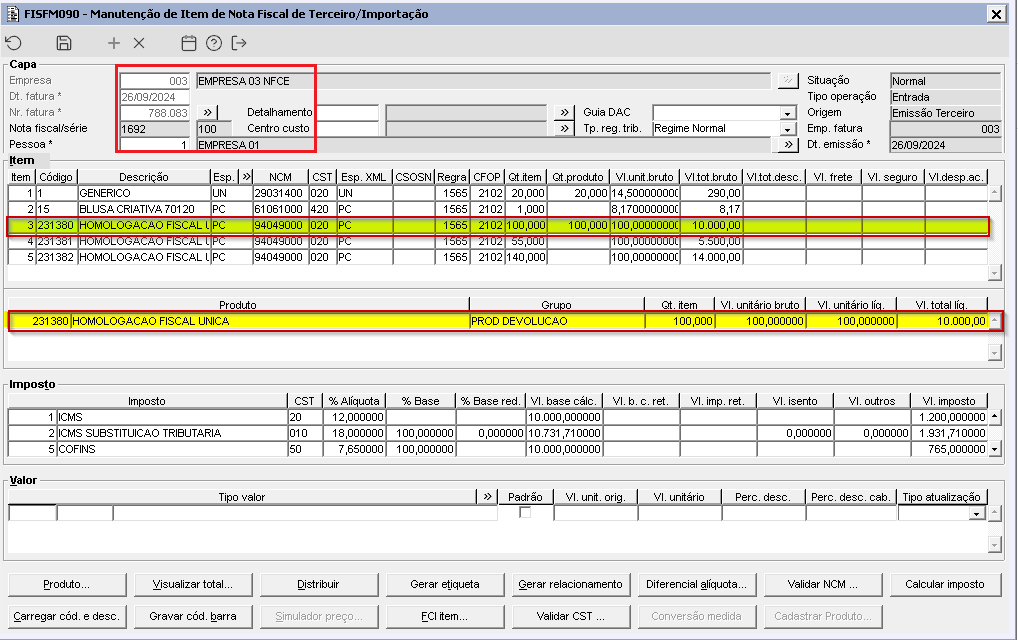Toggle the Padrão checkbox in Valor grid
1018x640 pixels.
coord(525,513)
